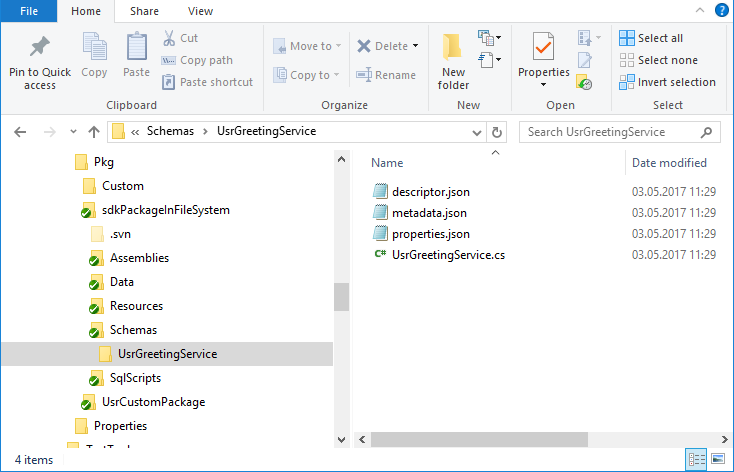734x472 pixels.
Task: Open the recent locations dropdown arrow
Action: tap(72, 132)
